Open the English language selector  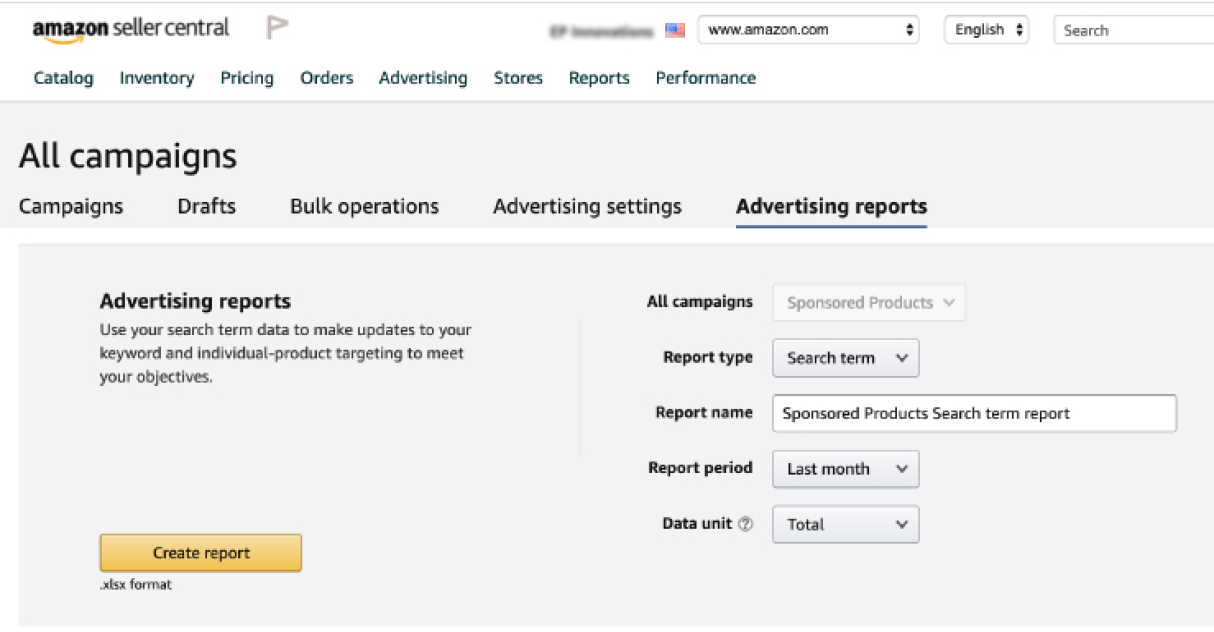[988, 30]
